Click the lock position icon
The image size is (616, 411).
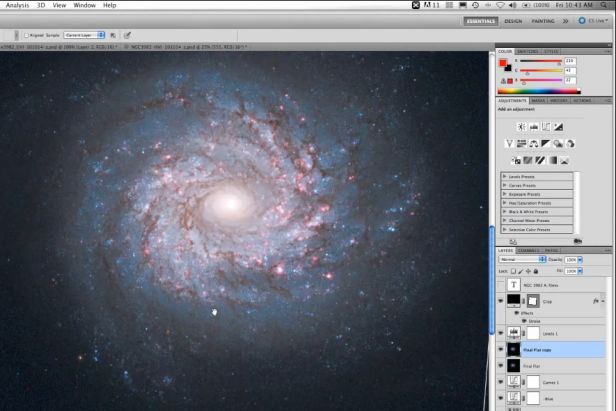coord(528,271)
